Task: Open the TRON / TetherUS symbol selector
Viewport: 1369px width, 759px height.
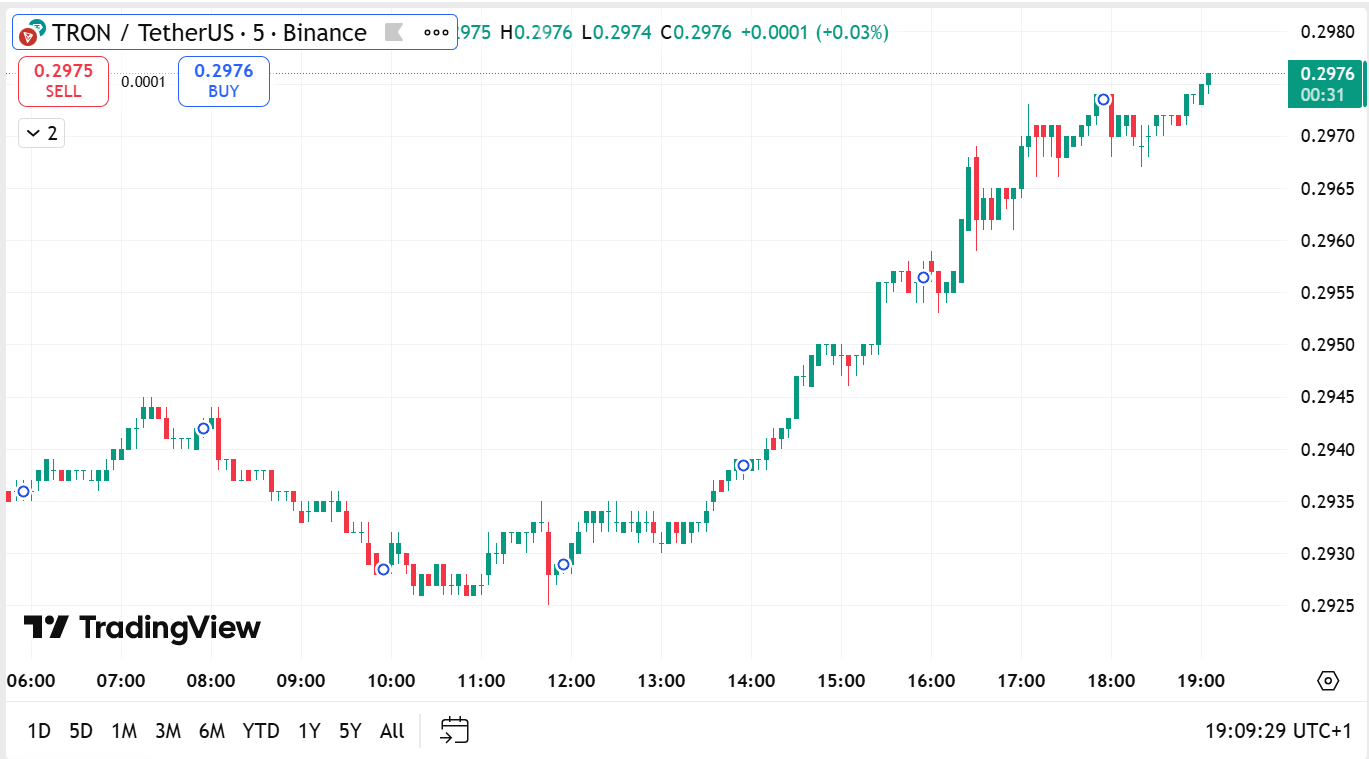Action: click(x=209, y=33)
